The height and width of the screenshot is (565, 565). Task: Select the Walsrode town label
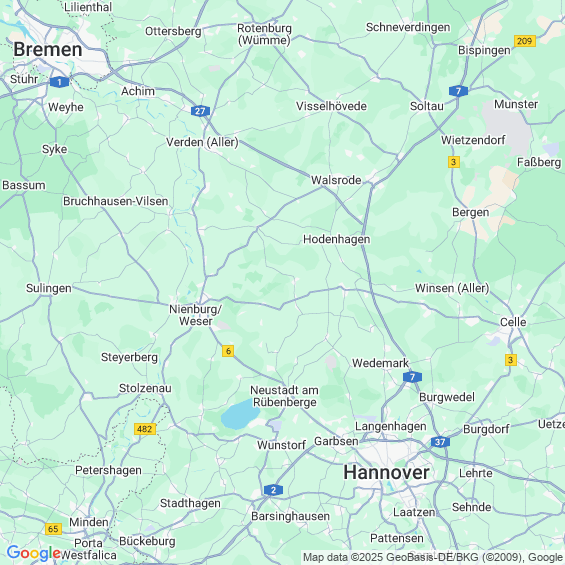point(336,180)
